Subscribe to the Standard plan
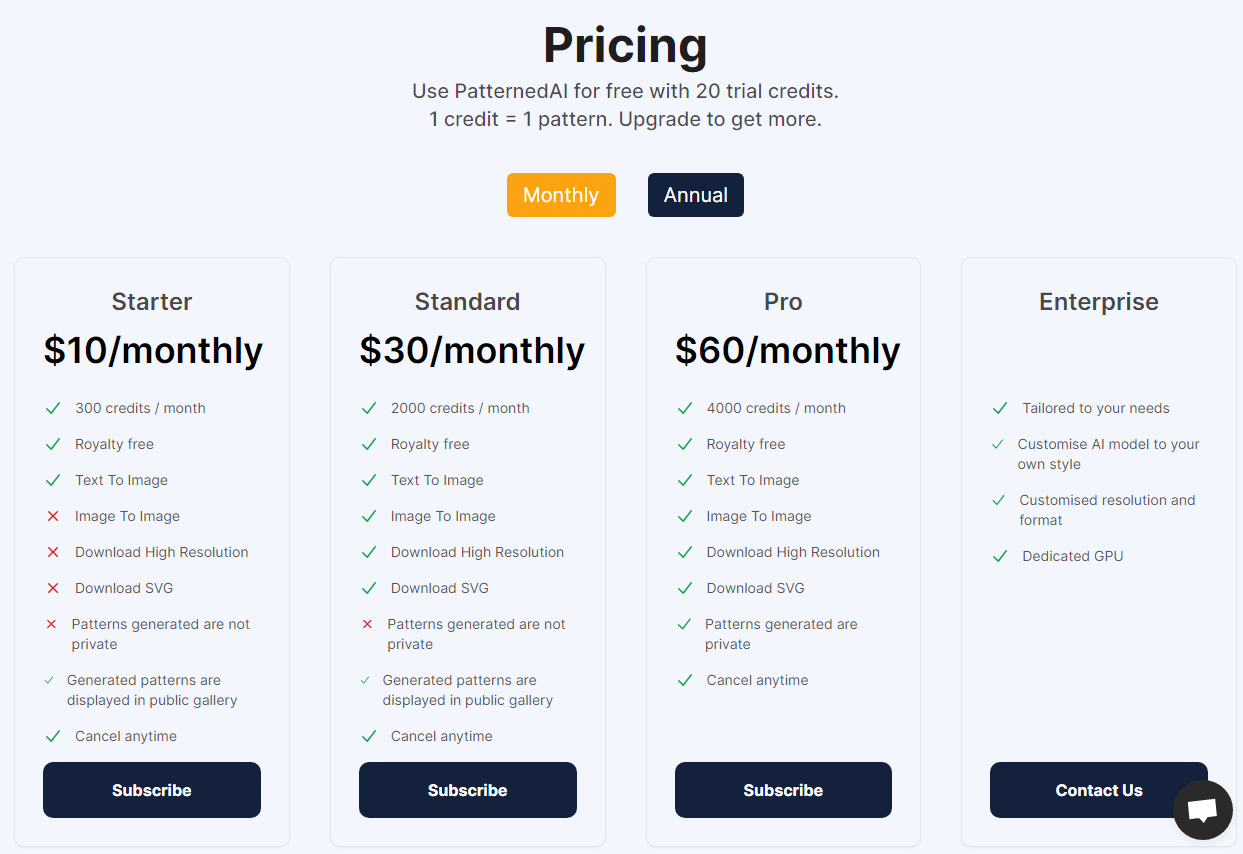The height and width of the screenshot is (854, 1243). [468, 790]
